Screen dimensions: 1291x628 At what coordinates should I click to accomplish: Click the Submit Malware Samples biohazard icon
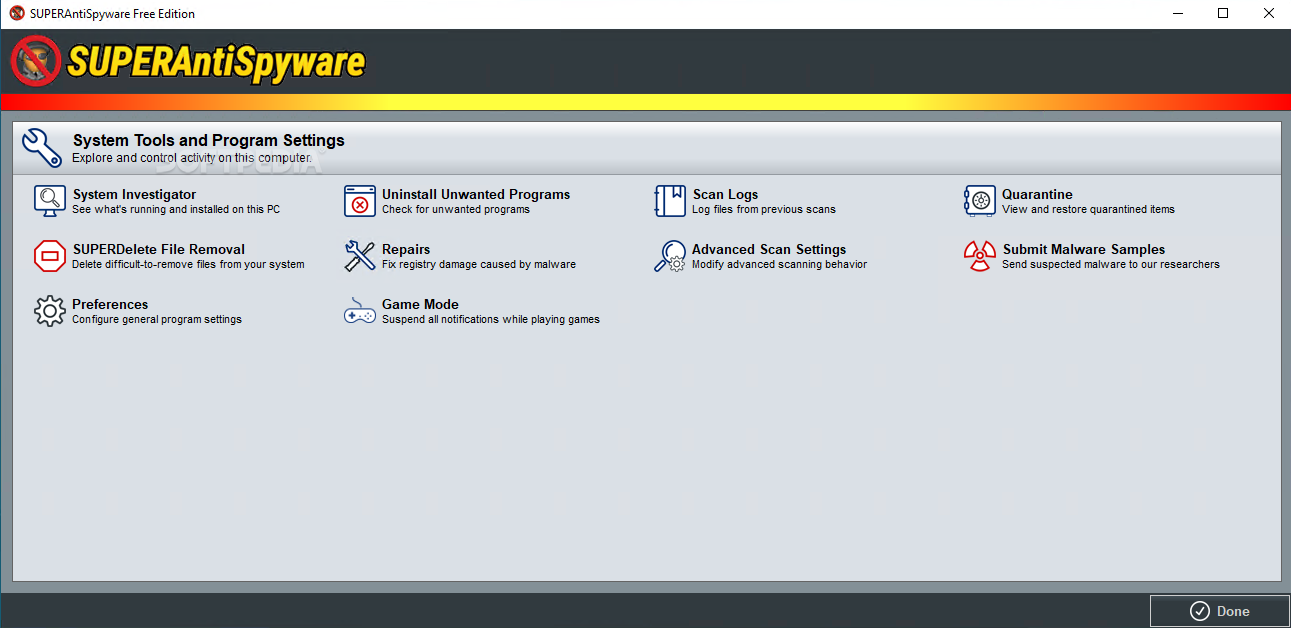pos(980,256)
